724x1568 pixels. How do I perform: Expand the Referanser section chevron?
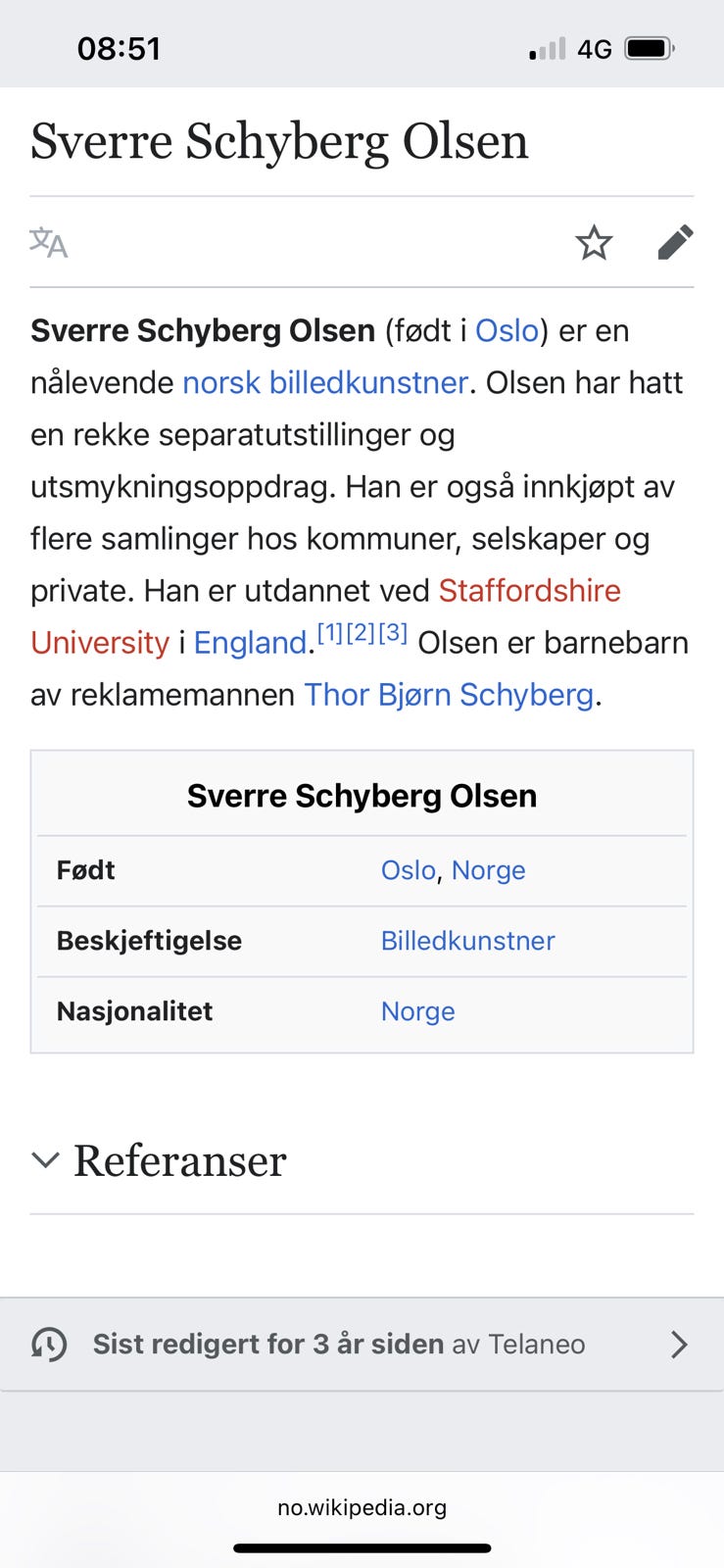tap(46, 1160)
